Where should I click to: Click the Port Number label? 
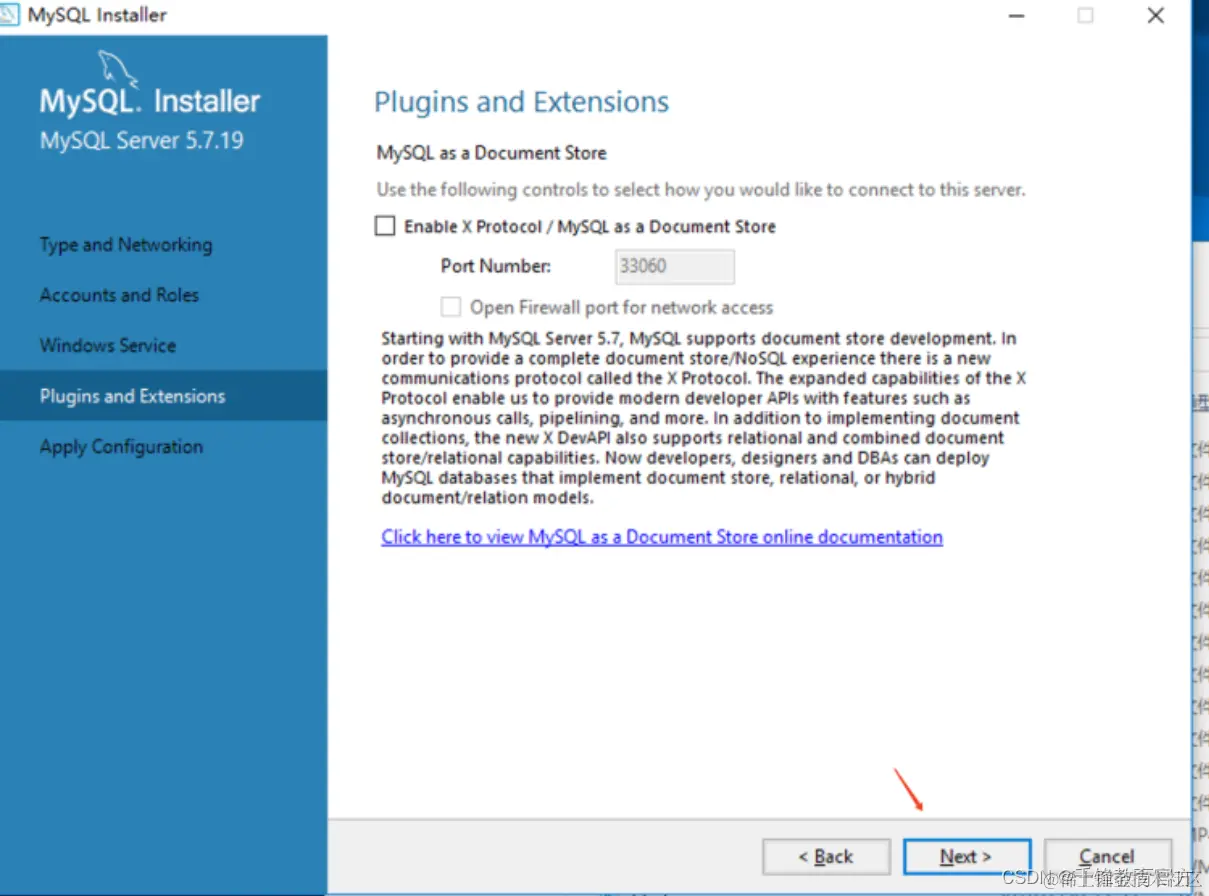(496, 266)
